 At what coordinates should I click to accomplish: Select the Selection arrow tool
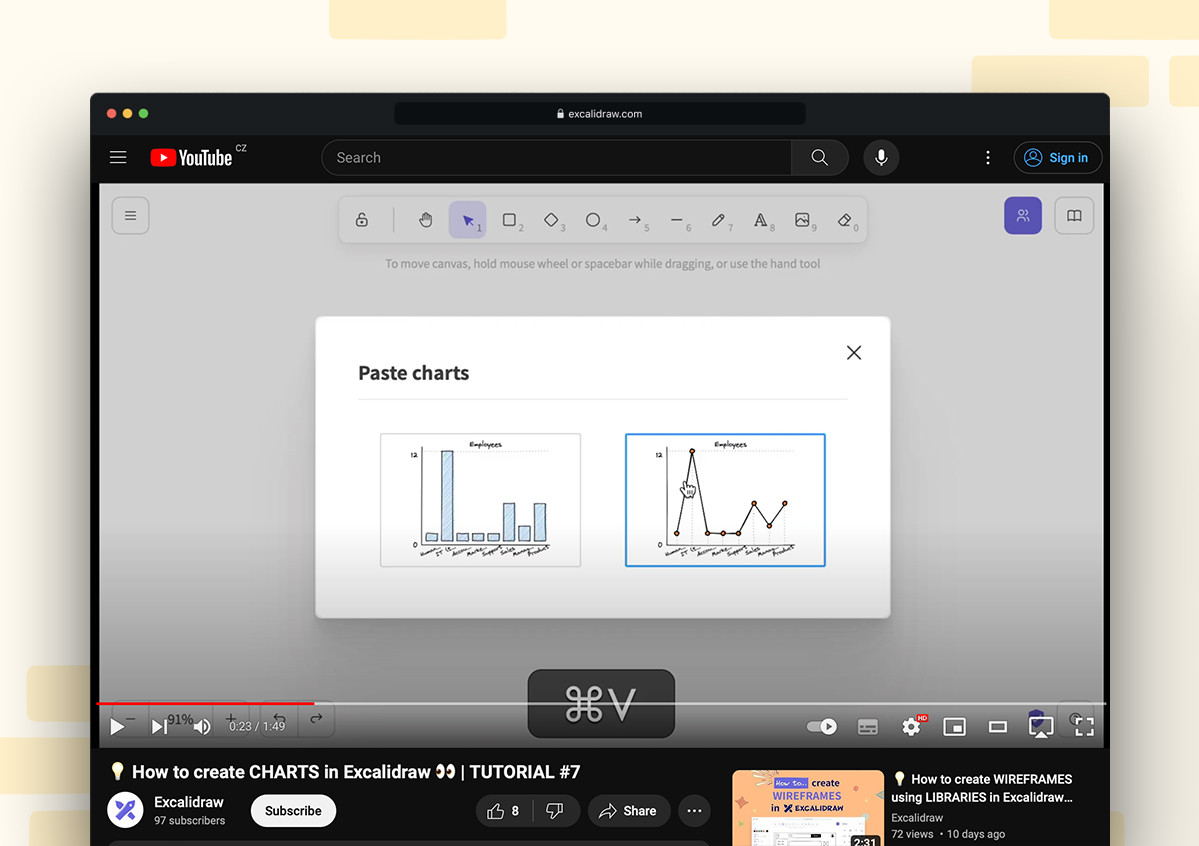coord(467,220)
